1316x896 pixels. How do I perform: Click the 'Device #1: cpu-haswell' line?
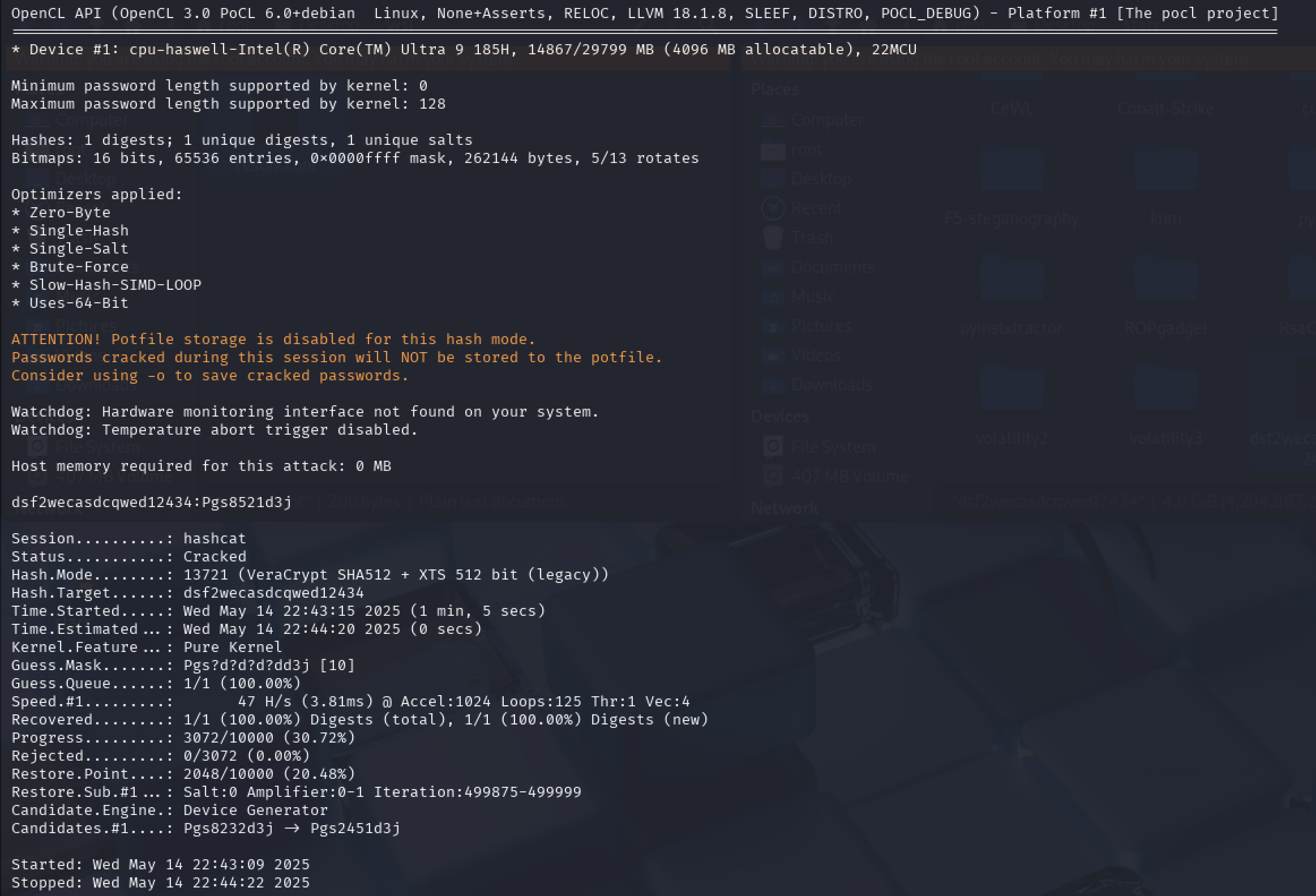point(464,49)
